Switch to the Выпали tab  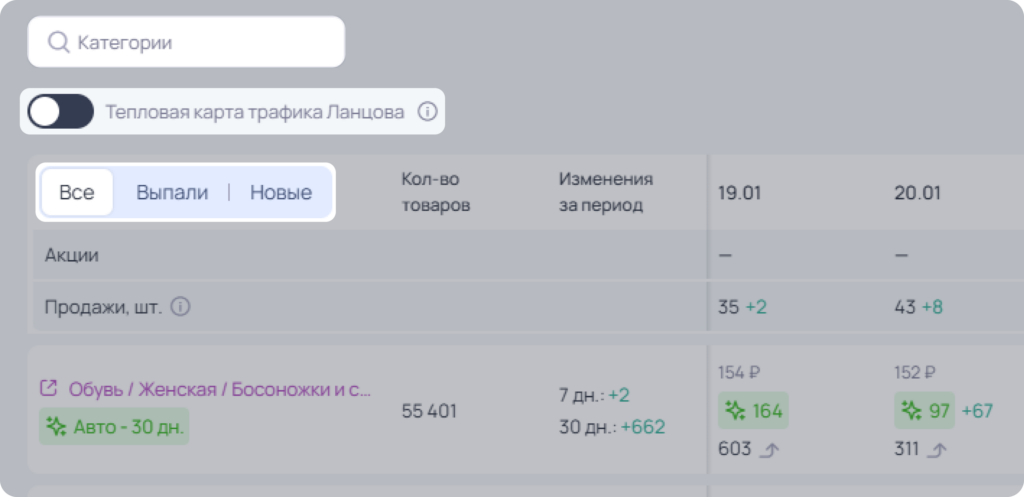[172, 193]
